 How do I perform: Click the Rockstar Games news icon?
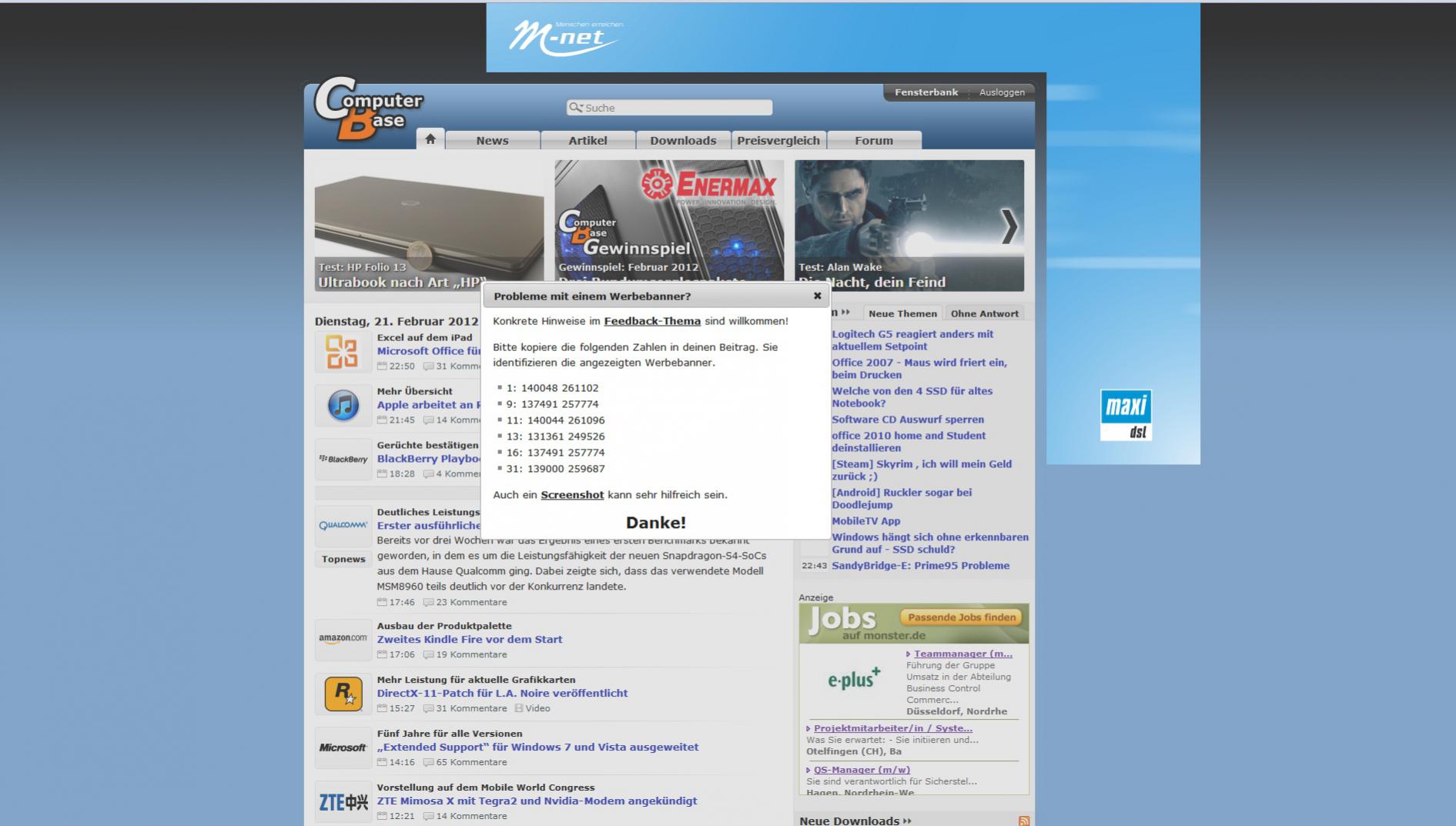point(343,694)
